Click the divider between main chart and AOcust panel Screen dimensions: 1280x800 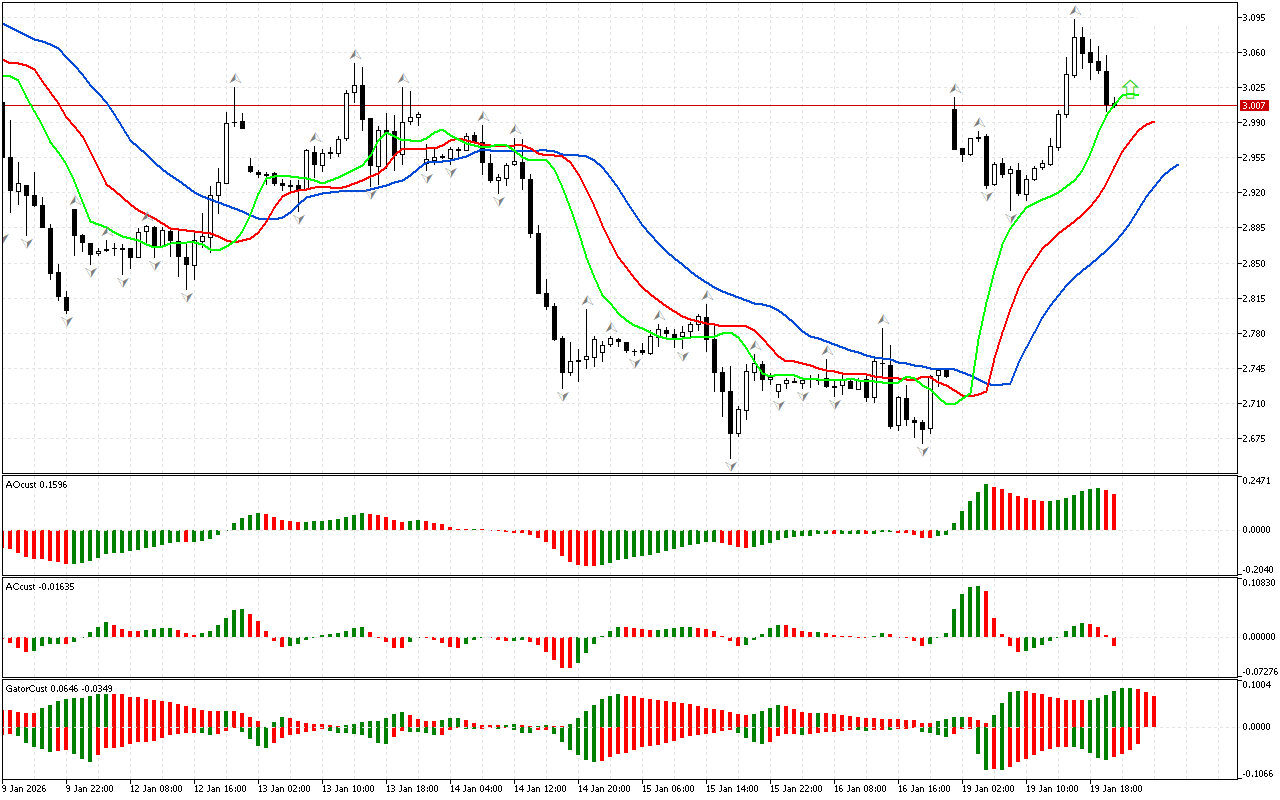point(620,474)
